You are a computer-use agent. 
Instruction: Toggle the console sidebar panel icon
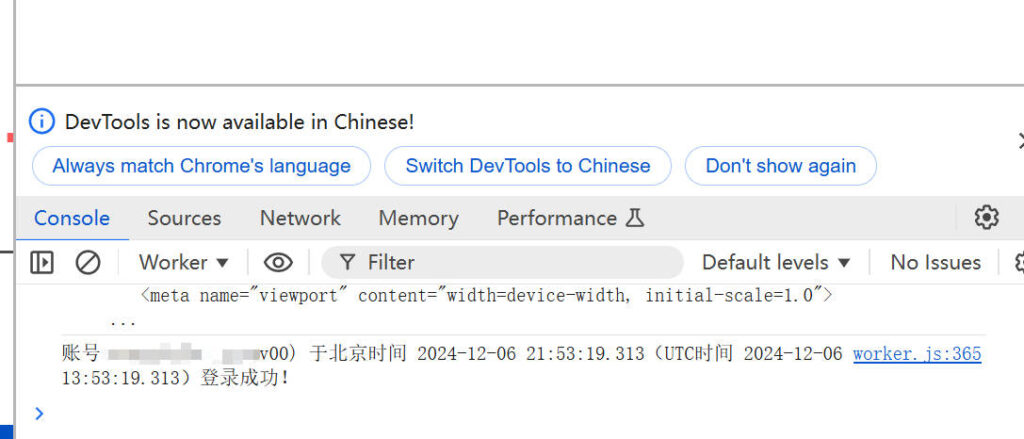[x=42, y=262]
